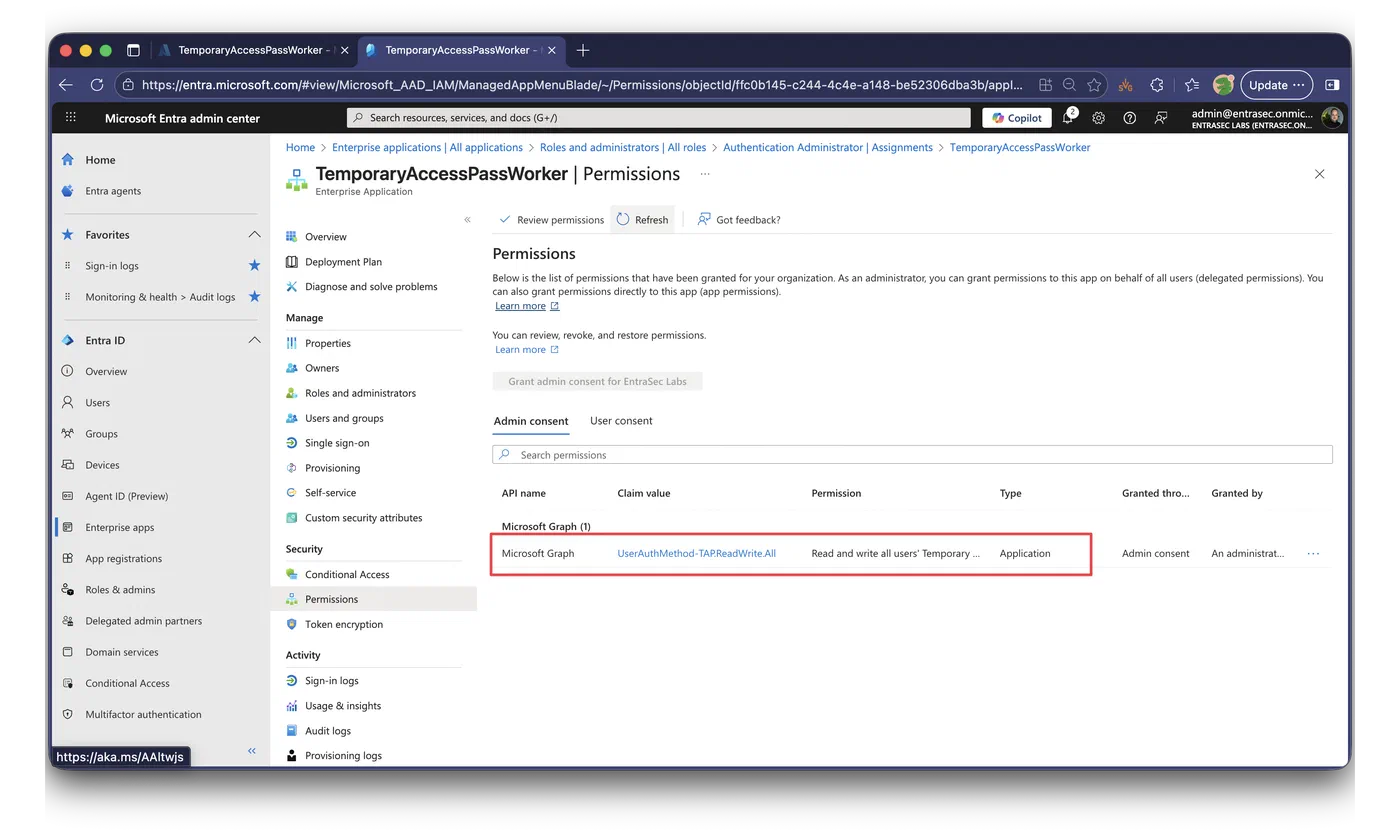Open browser extensions puzzle icon
Image resolution: width=1400 pixels, height=834 pixels.
(x=1157, y=85)
